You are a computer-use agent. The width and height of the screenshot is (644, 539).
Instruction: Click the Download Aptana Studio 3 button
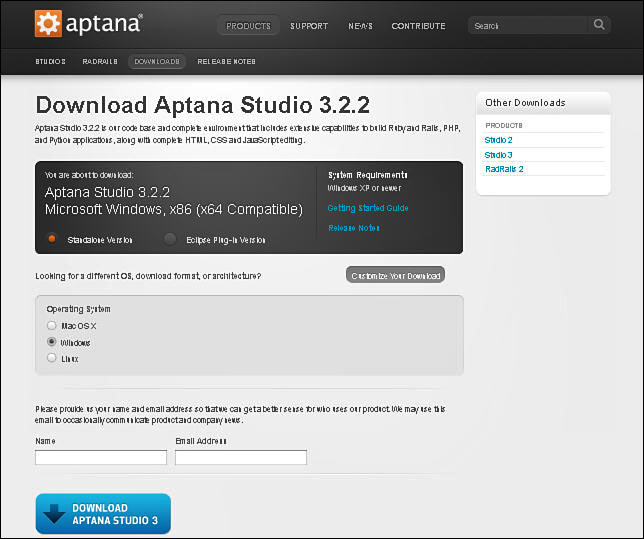(103, 514)
